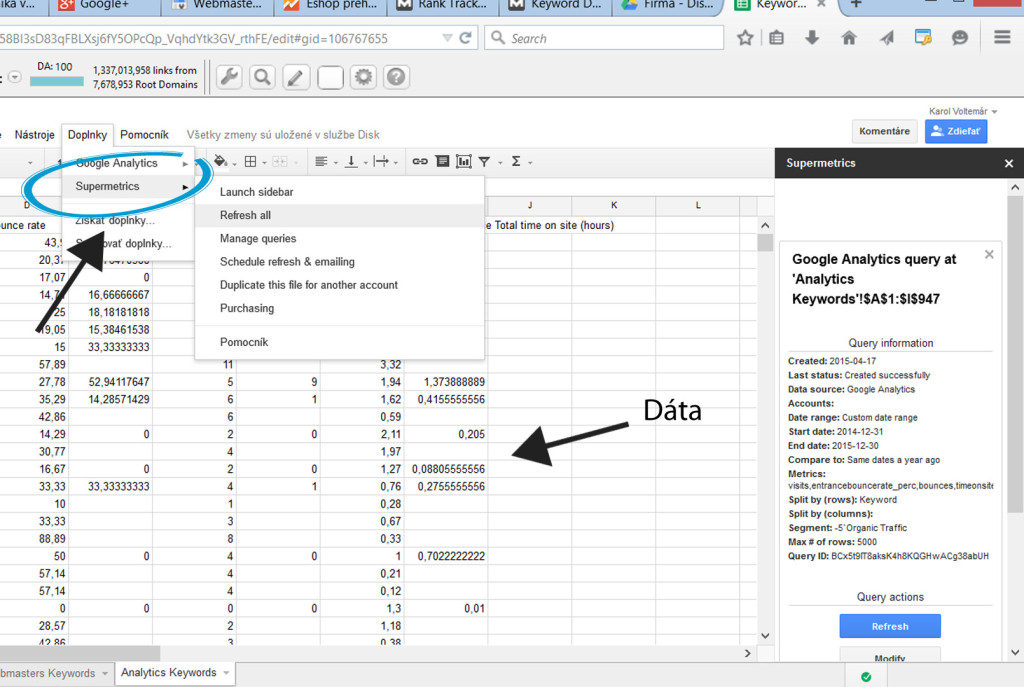Image resolution: width=1024 pixels, height=687 pixels.
Task: Open Analytics Keywords sheet tab dropdown
Action: pos(226,673)
